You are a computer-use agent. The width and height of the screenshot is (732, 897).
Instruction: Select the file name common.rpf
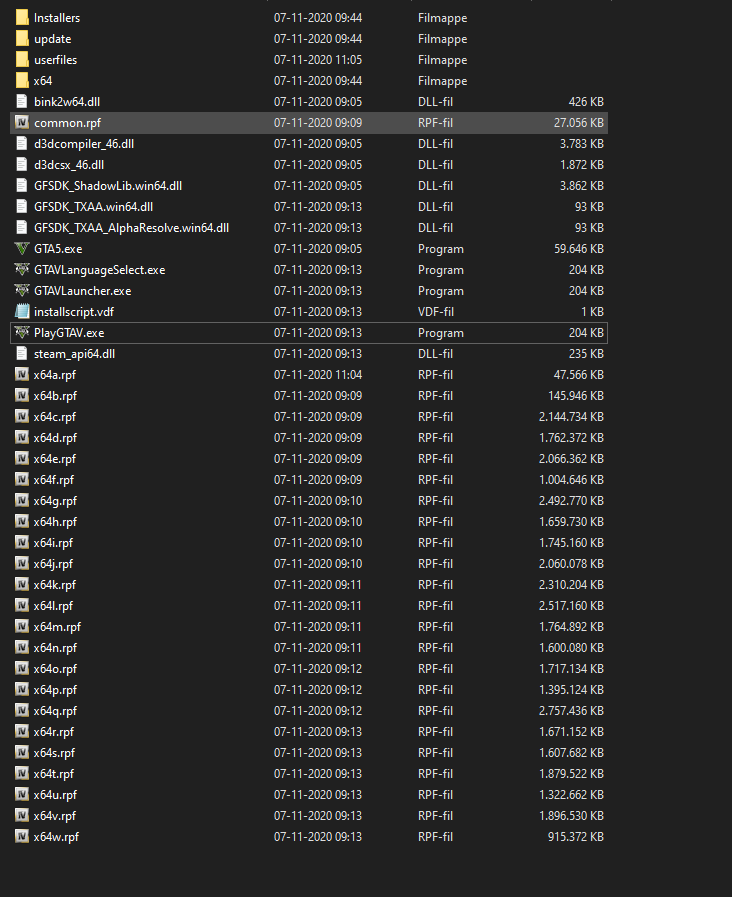point(67,122)
